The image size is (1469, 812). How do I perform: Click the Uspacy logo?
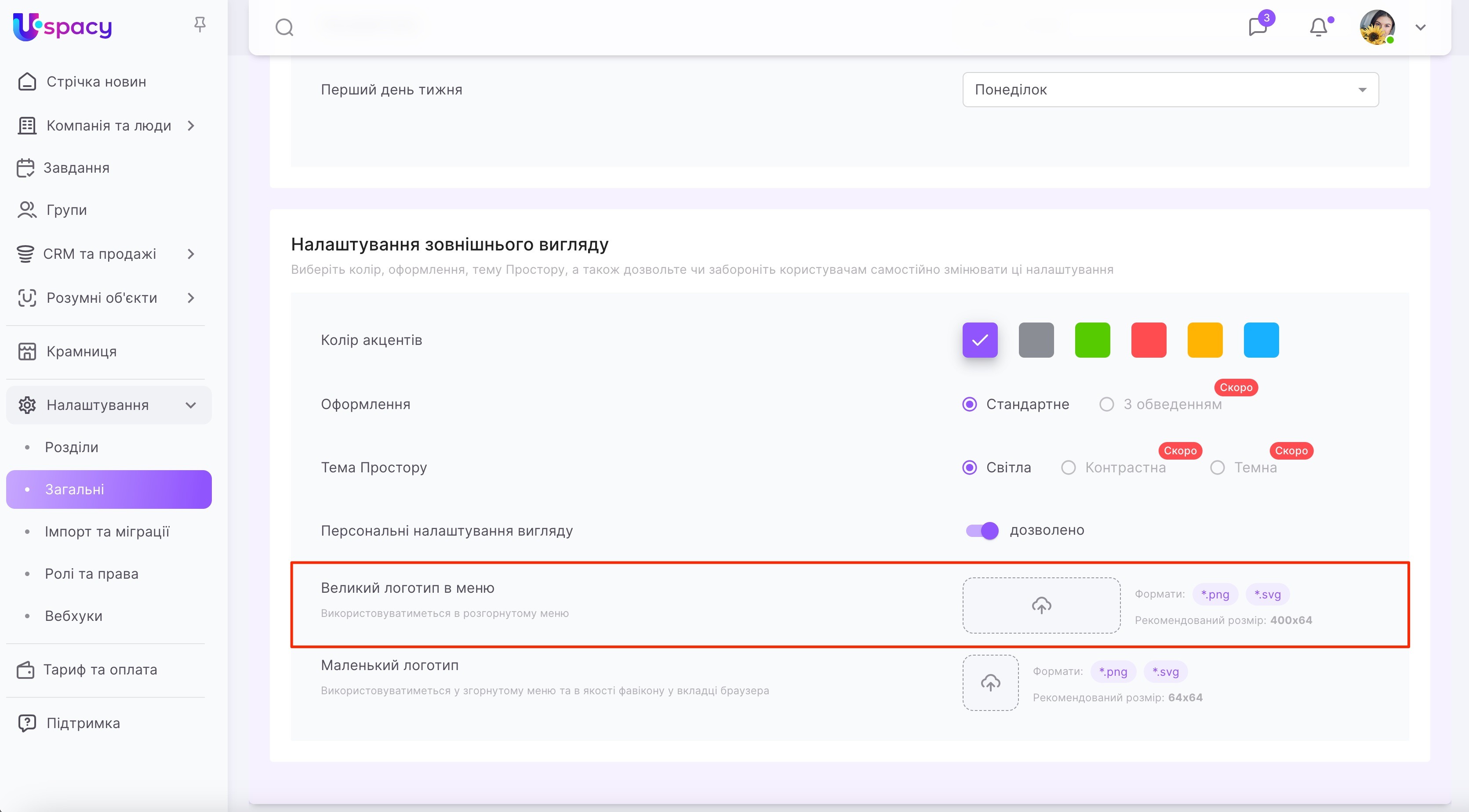point(63,27)
